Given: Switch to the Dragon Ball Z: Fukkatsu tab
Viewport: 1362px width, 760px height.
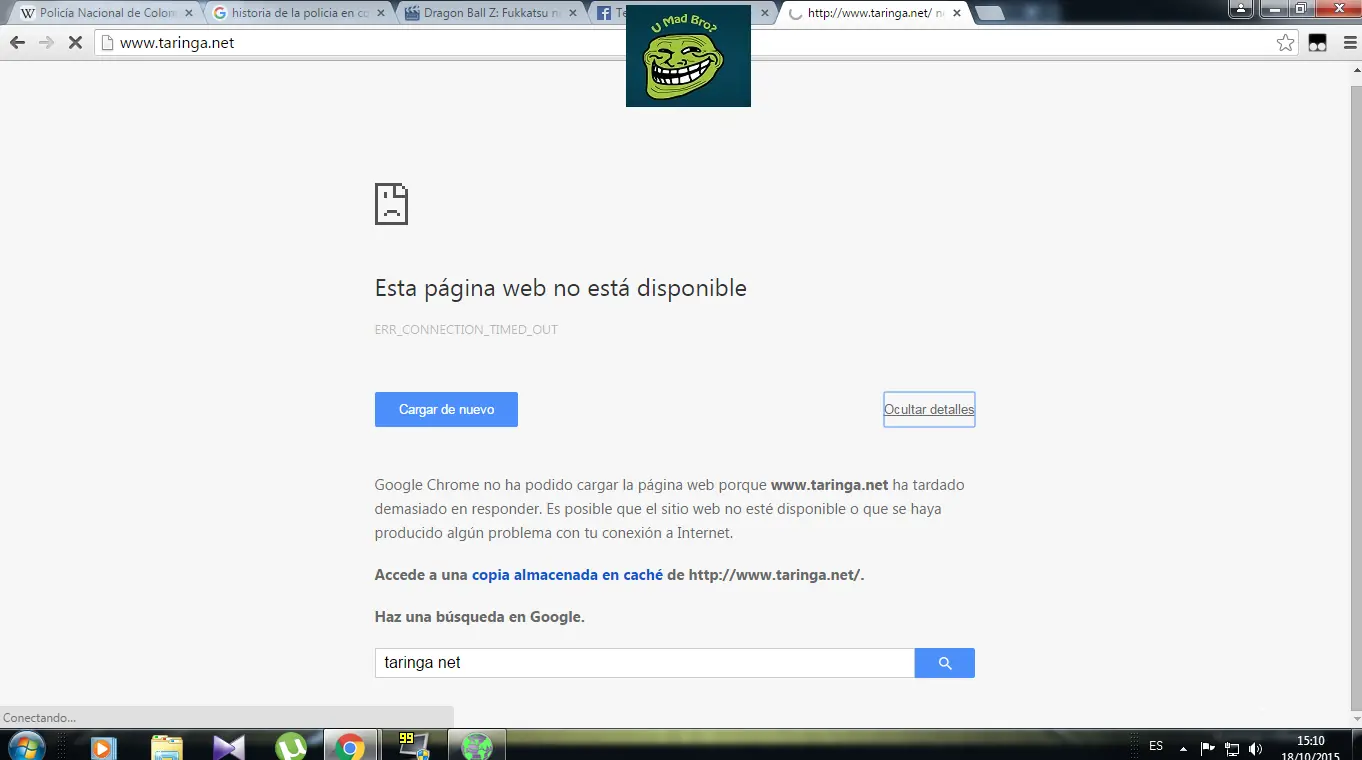Looking at the screenshot, I should pyautogui.click(x=489, y=13).
